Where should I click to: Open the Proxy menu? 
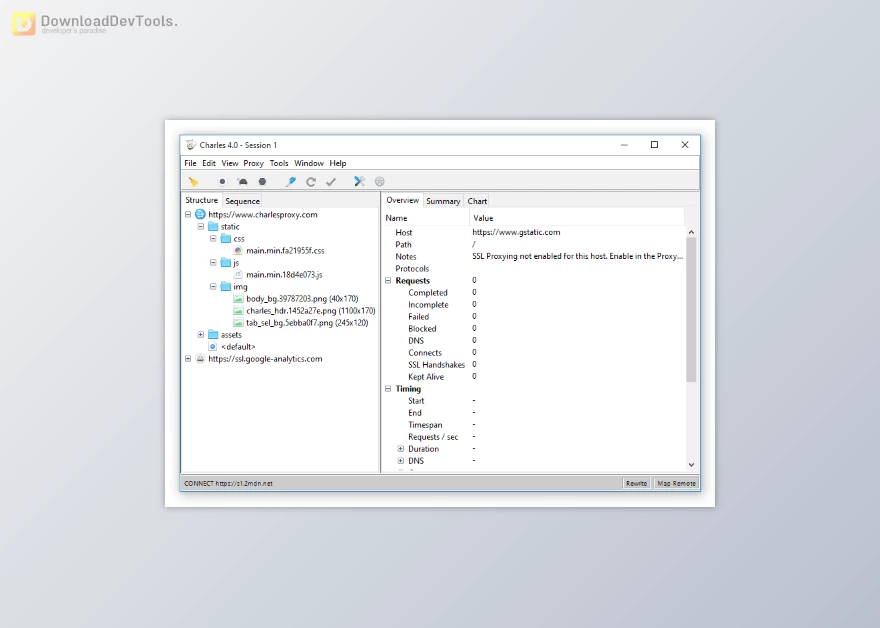tap(253, 163)
